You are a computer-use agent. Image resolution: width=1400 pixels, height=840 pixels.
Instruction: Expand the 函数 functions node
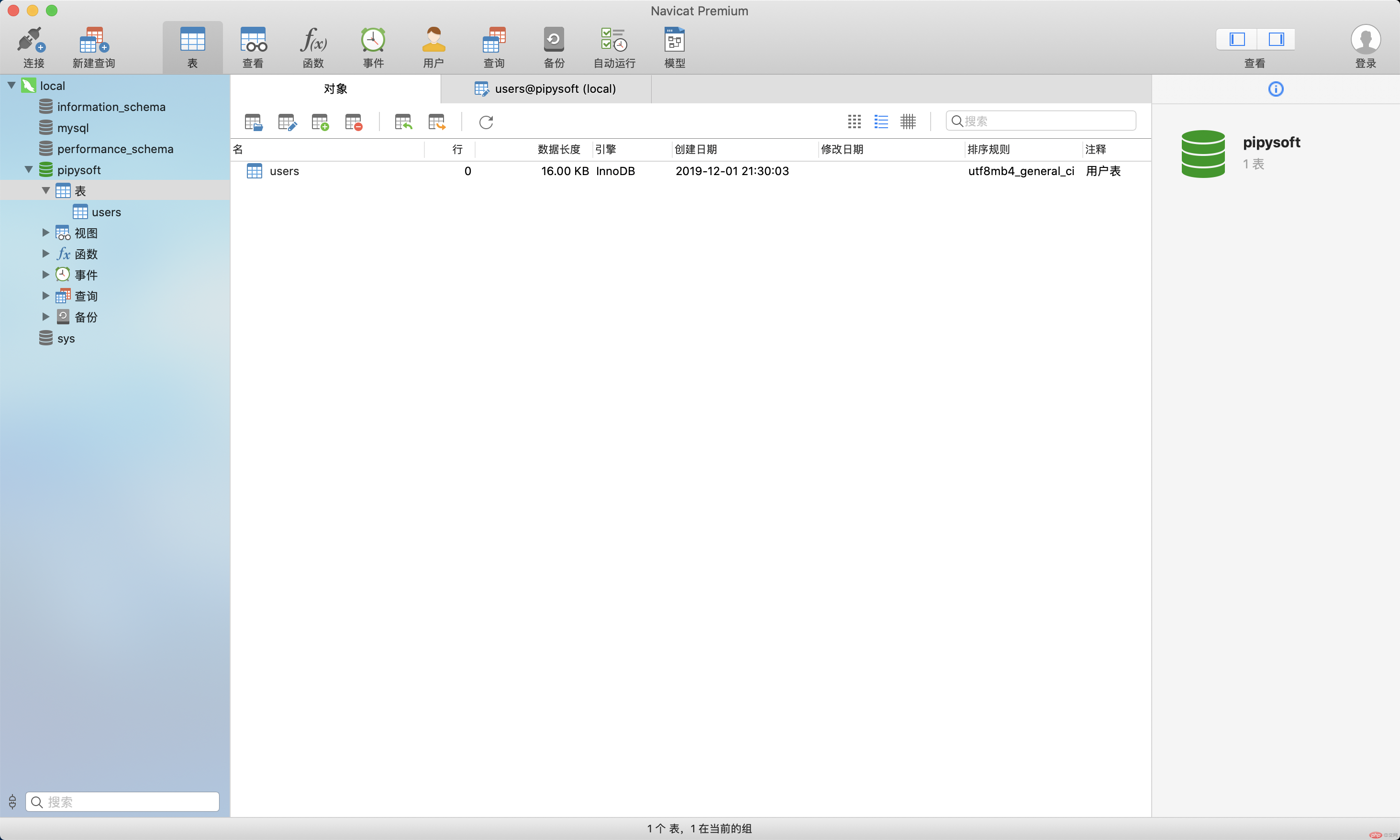pyautogui.click(x=46, y=254)
